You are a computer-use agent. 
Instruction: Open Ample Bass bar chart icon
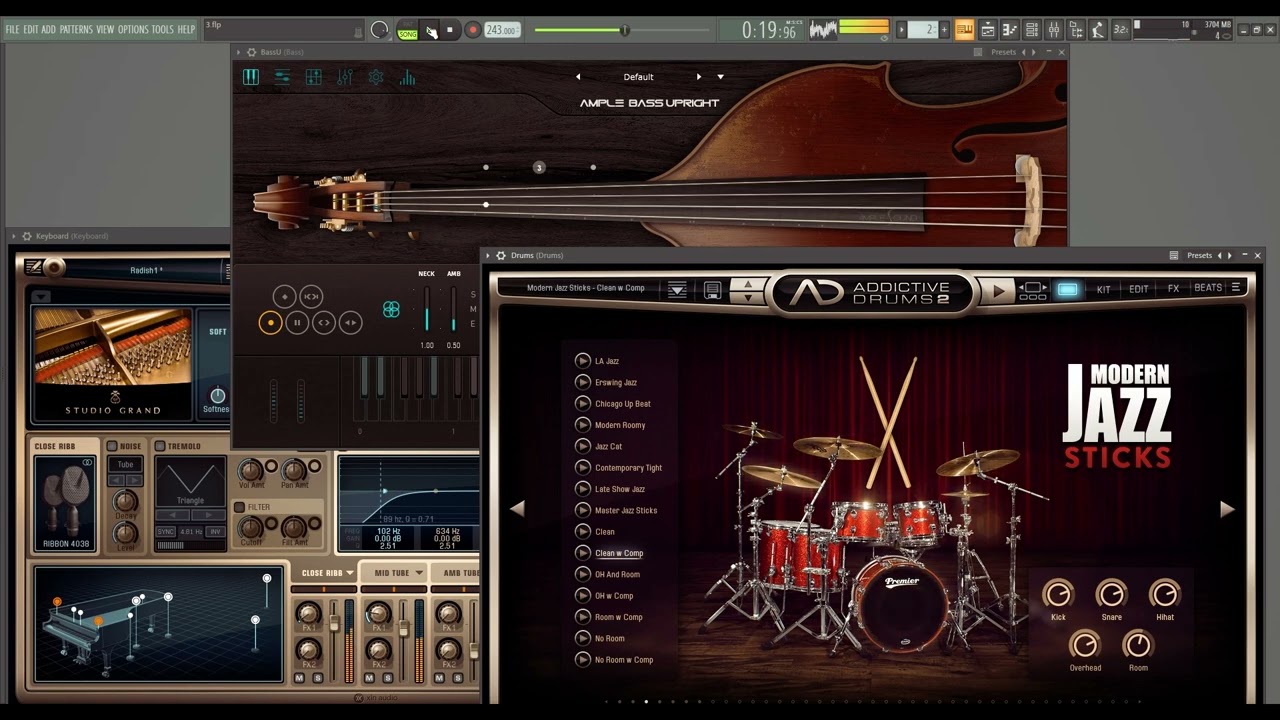click(x=407, y=77)
